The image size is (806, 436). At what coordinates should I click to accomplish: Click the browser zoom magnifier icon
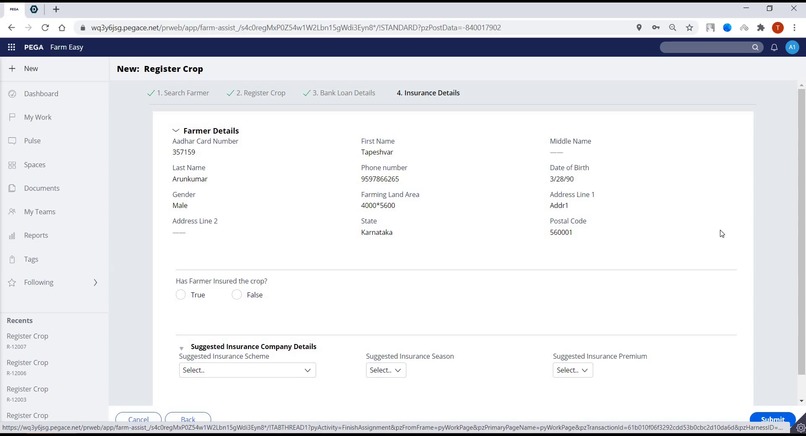(672, 28)
